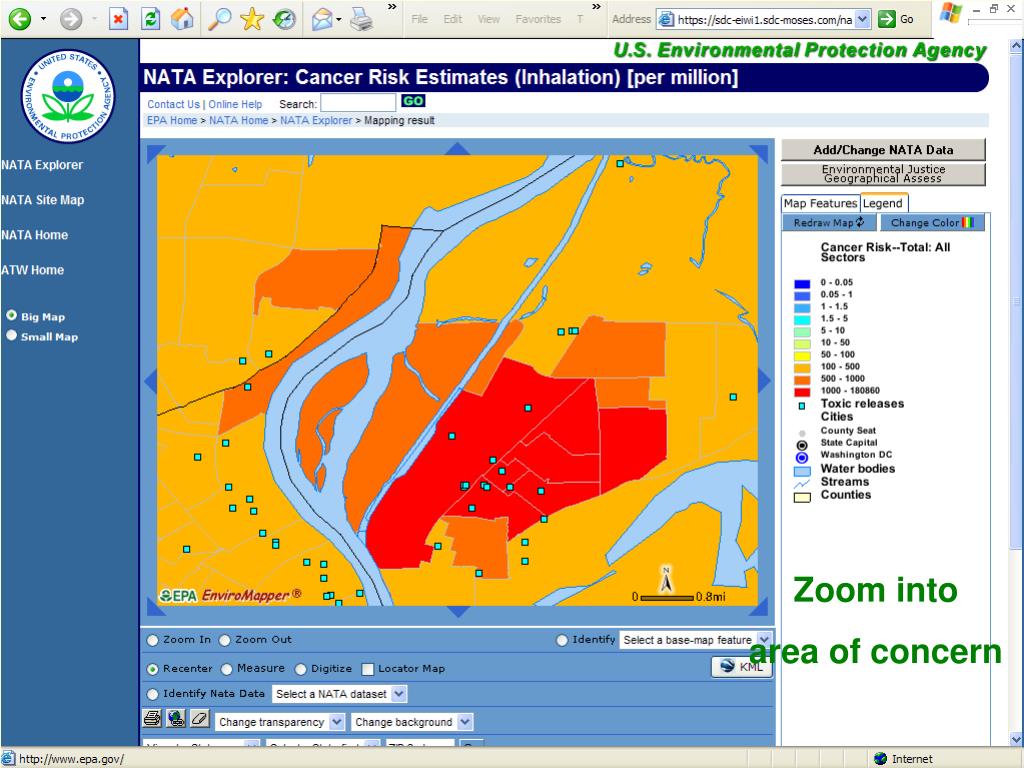Click the orange 500 - 1000 legend swatch
The width and height of the screenshot is (1024, 768).
[802, 380]
